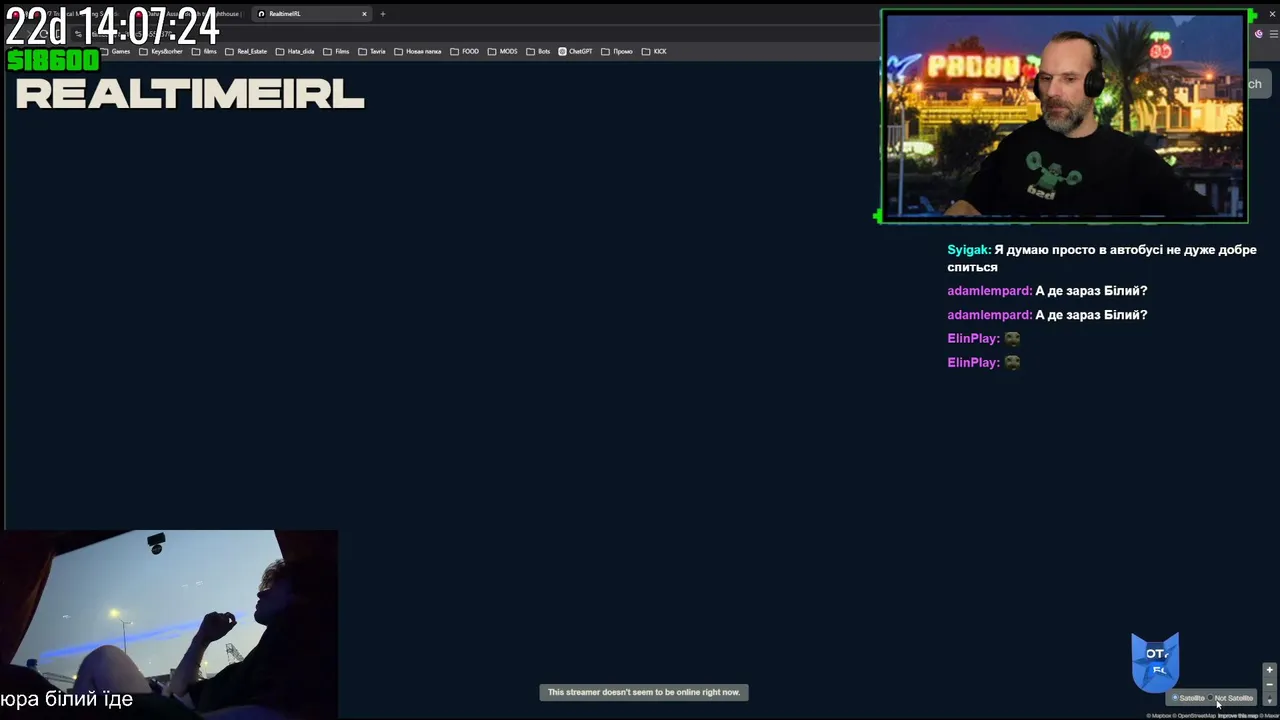This screenshot has height=720, width=1280.
Task: Click the browser profile icon near the menu
Action: [1258, 34]
